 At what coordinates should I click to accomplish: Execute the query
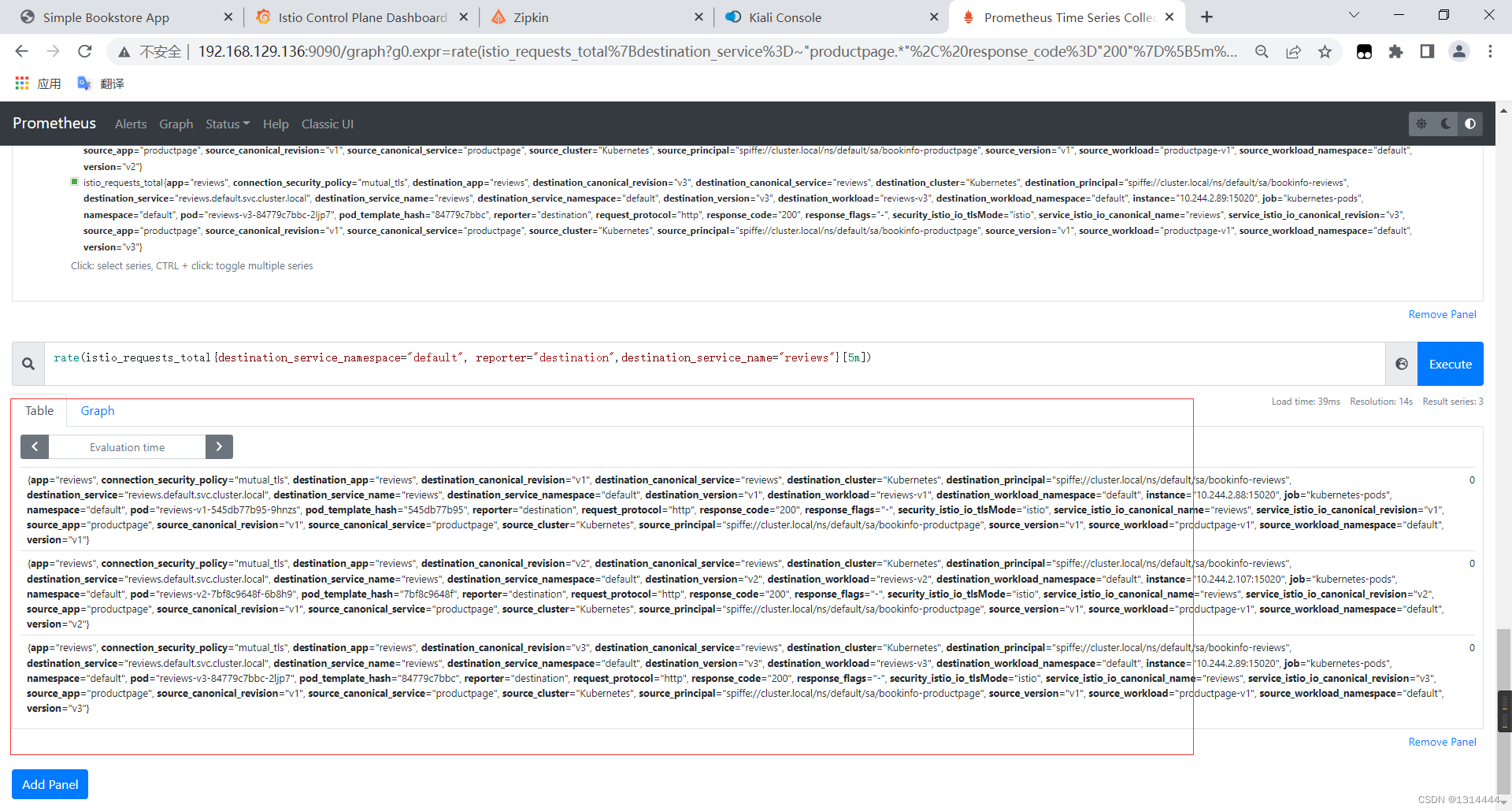click(1450, 364)
